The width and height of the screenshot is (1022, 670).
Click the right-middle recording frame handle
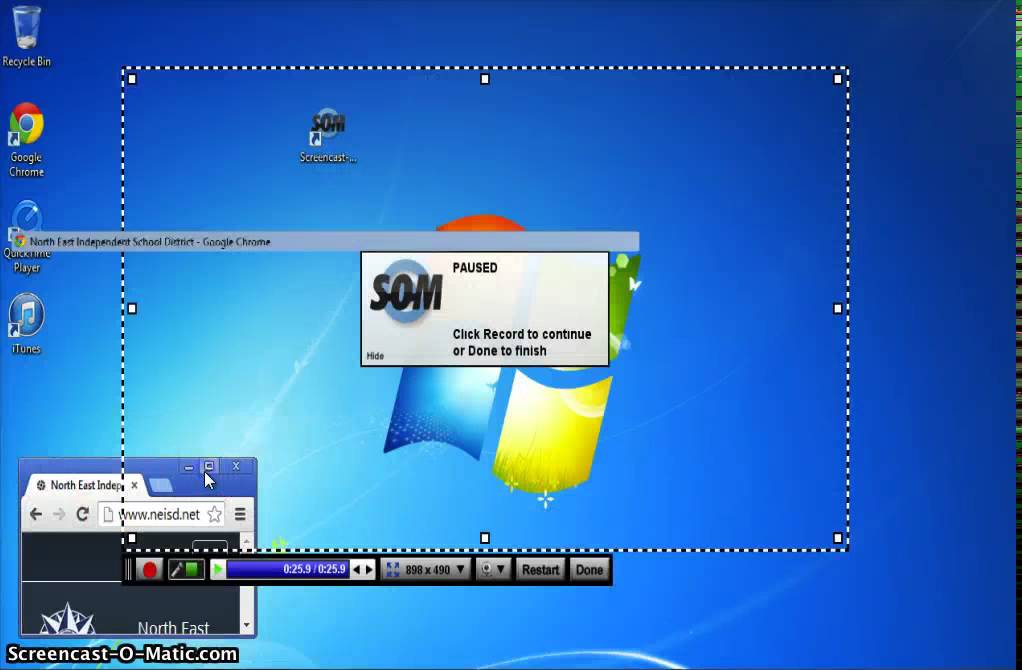[838, 308]
